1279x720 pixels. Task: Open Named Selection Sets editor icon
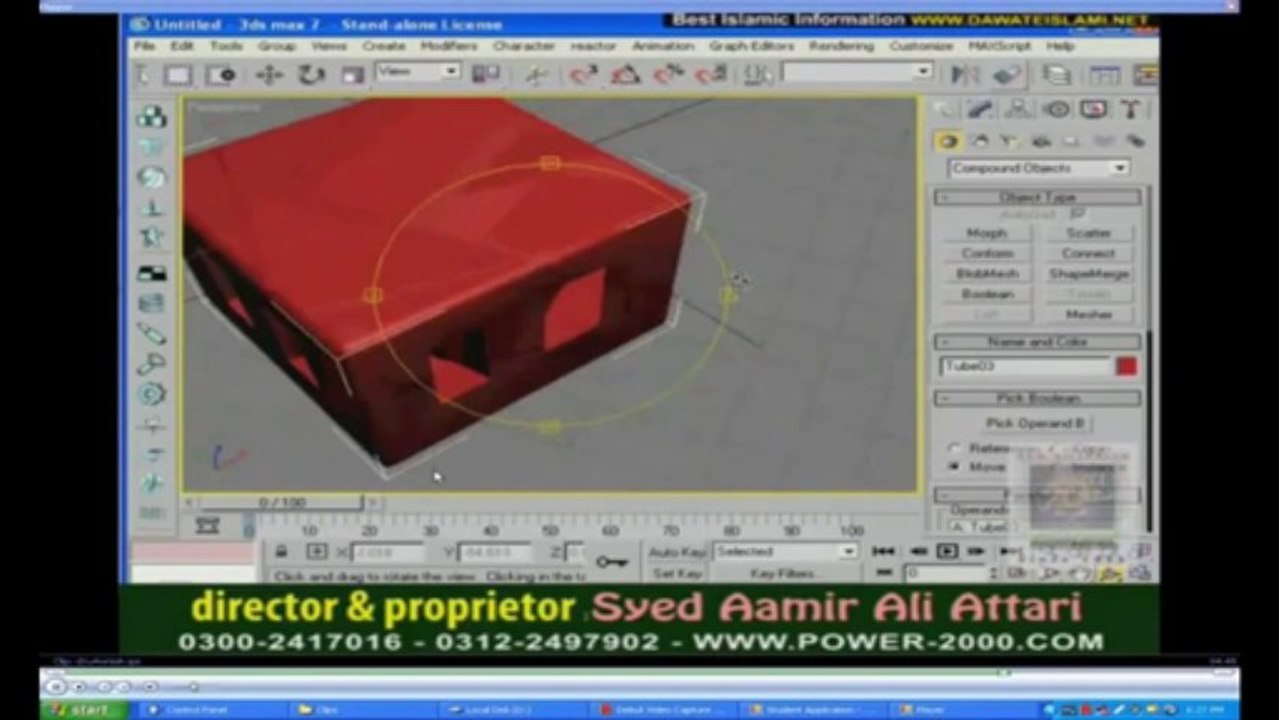[758, 74]
